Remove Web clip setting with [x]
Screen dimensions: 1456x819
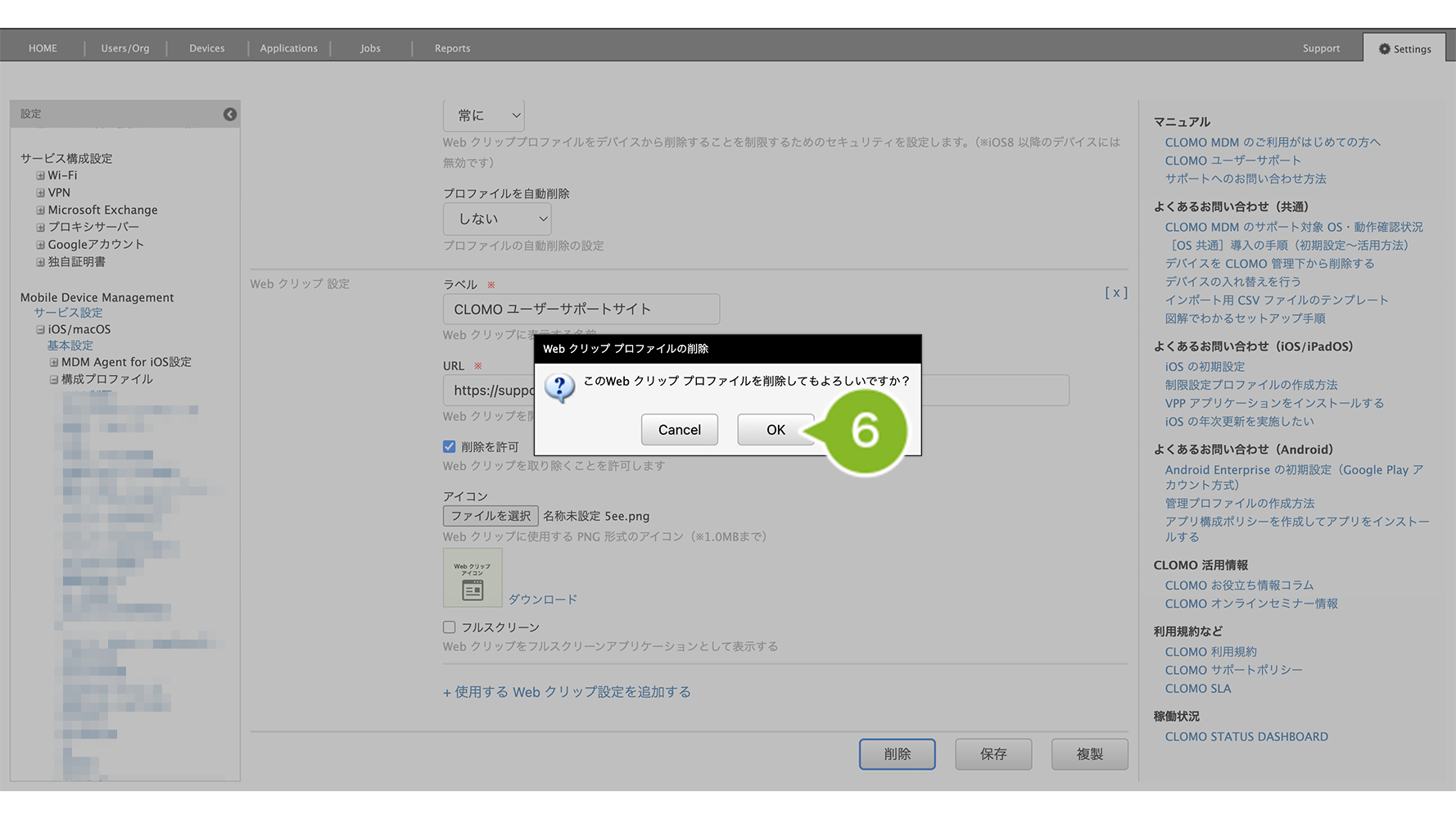pyautogui.click(x=1115, y=292)
